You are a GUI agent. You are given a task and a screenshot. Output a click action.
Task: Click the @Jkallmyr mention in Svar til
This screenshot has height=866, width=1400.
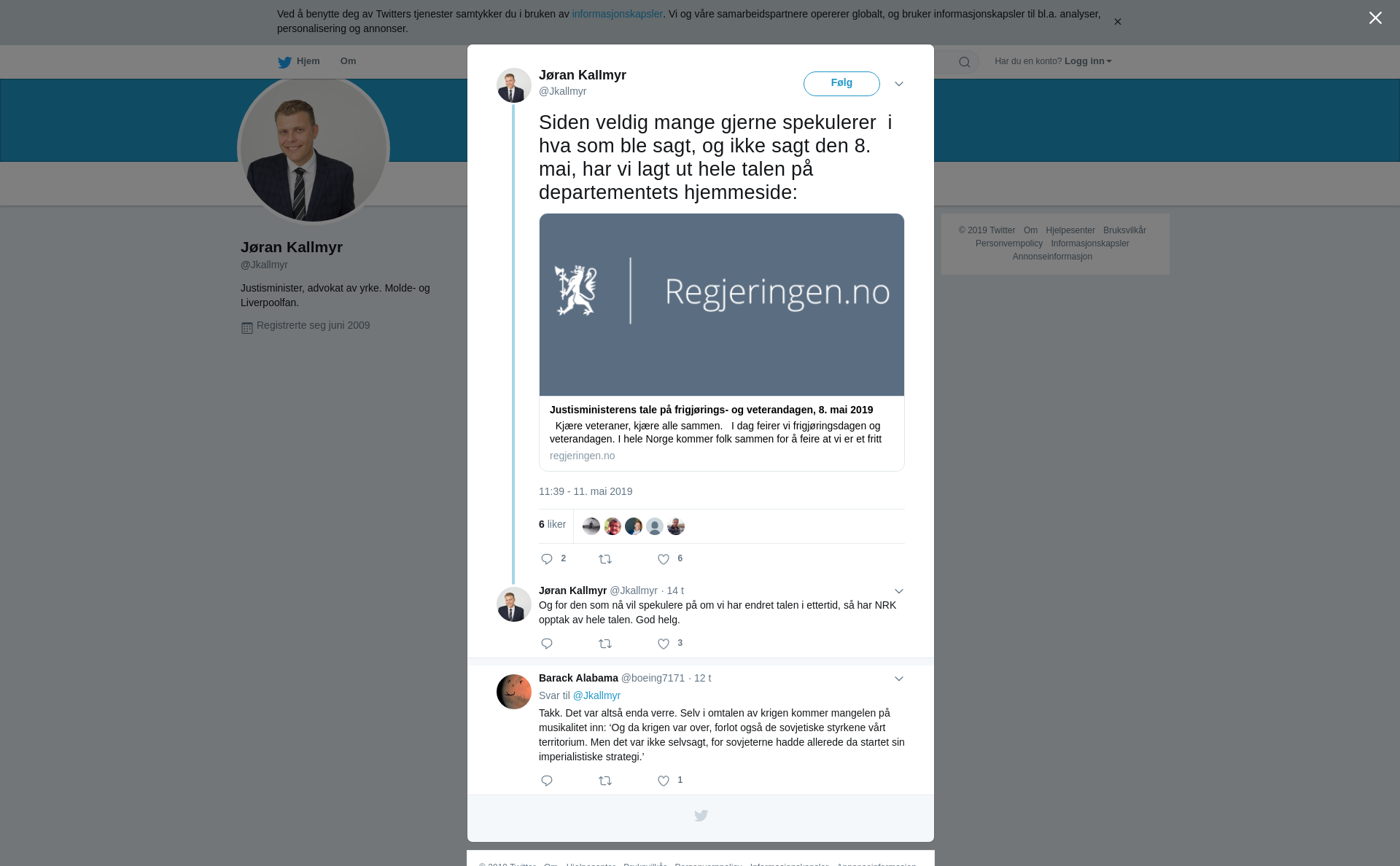(596, 695)
